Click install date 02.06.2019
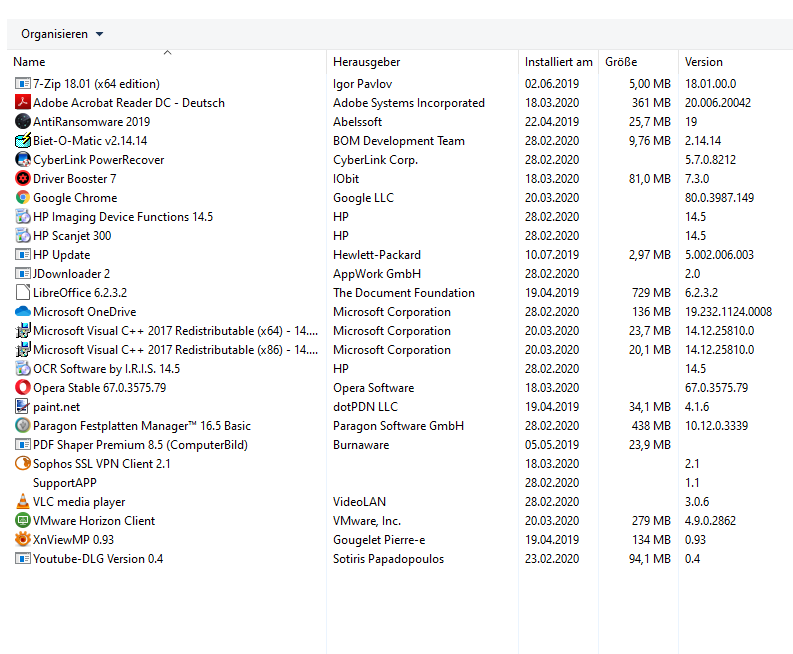Screen dimensions: 793x654 click(x=552, y=83)
